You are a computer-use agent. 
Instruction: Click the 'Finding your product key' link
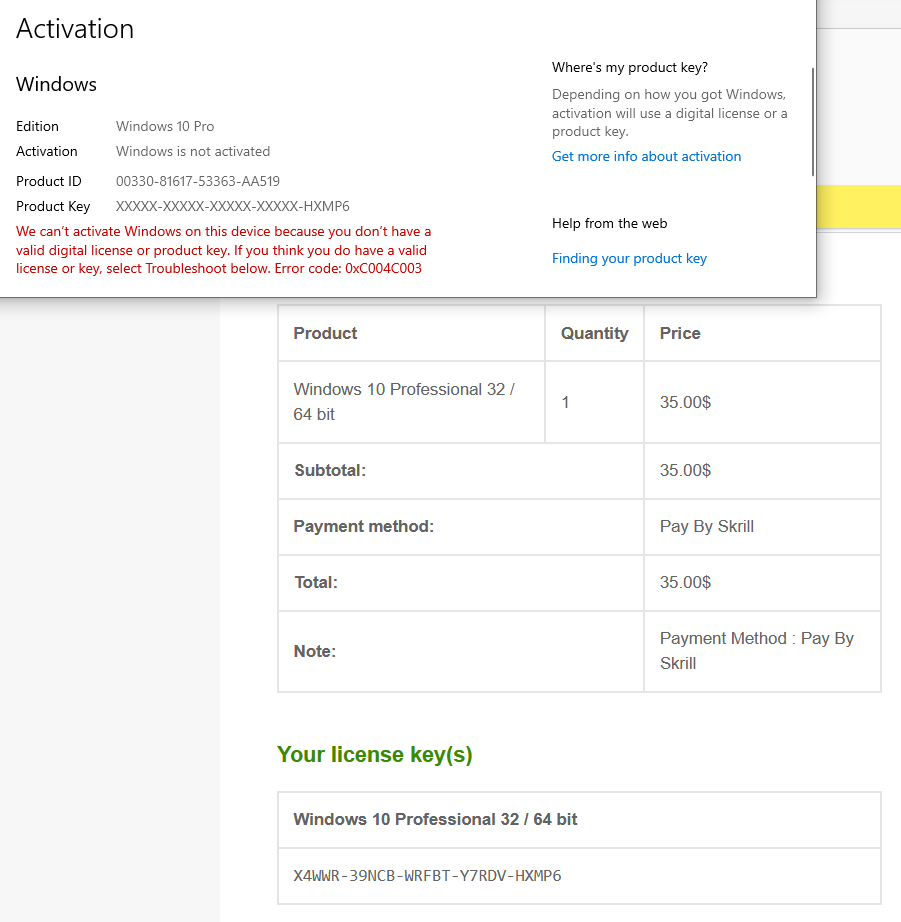click(629, 258)
